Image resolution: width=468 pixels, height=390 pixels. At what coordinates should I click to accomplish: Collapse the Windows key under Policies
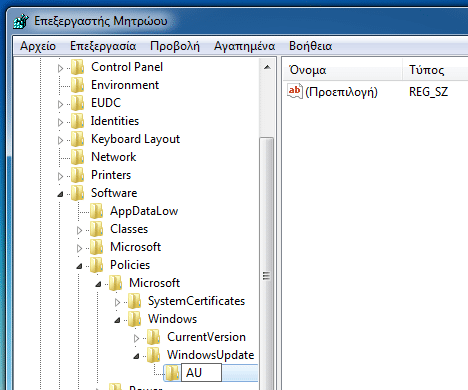click(x=117, y=320)
